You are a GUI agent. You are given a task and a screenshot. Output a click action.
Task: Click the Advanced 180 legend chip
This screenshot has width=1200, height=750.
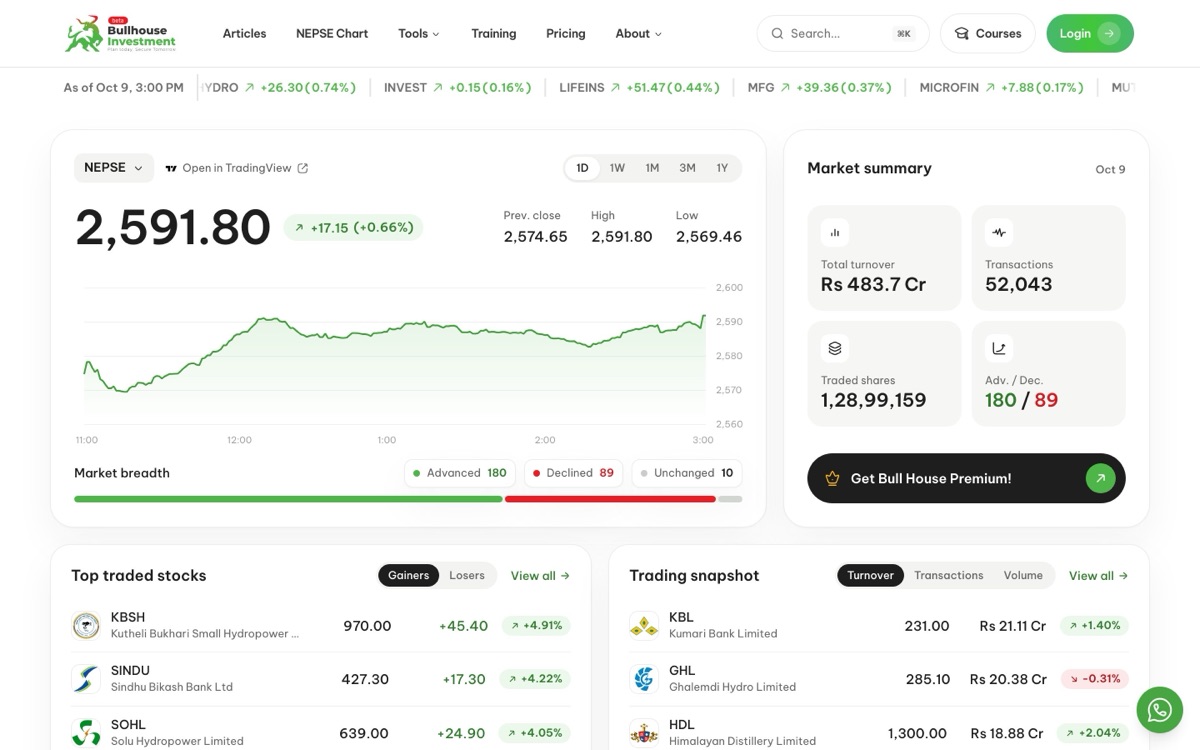461,473
